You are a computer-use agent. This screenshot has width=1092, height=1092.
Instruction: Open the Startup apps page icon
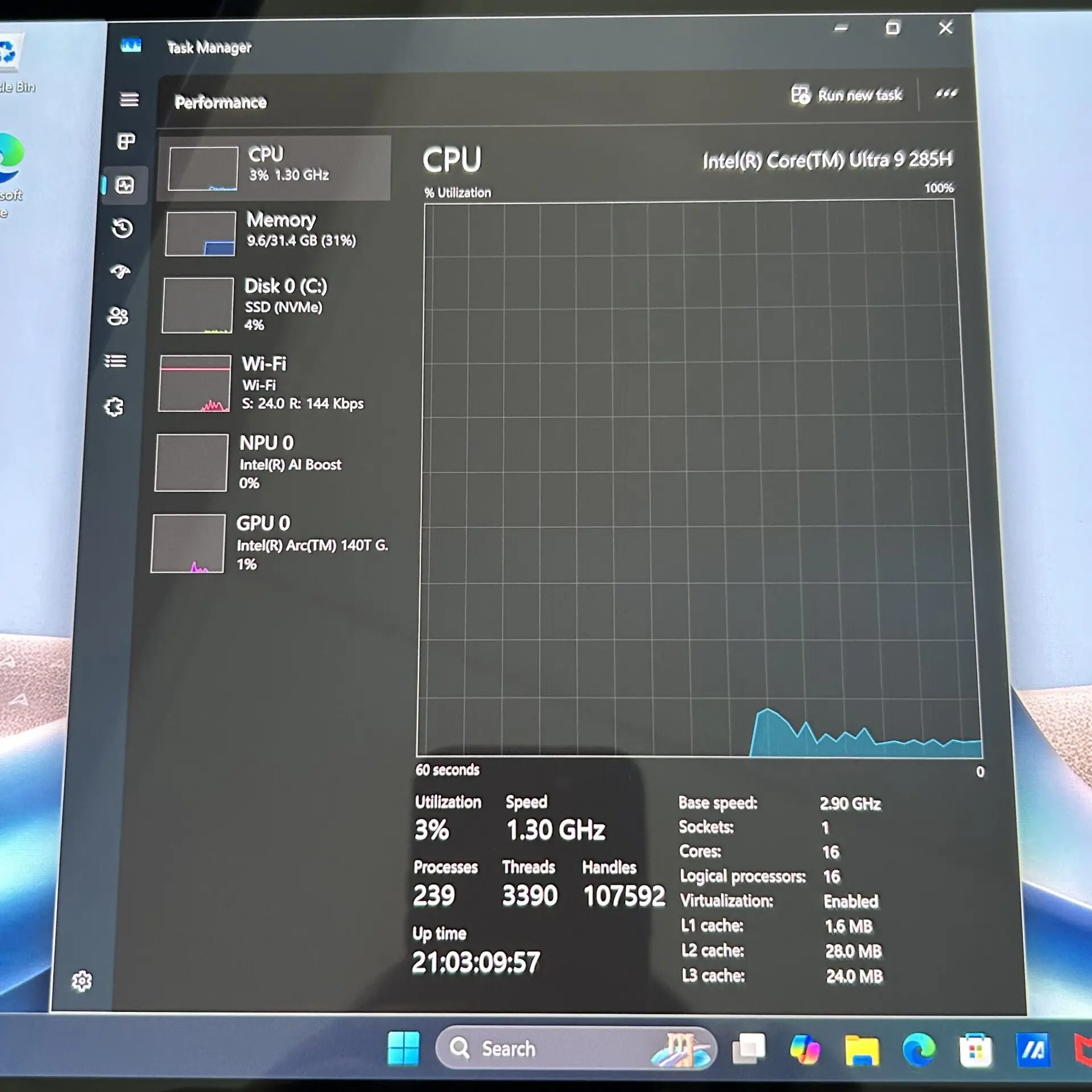click(x=120, y=271)
